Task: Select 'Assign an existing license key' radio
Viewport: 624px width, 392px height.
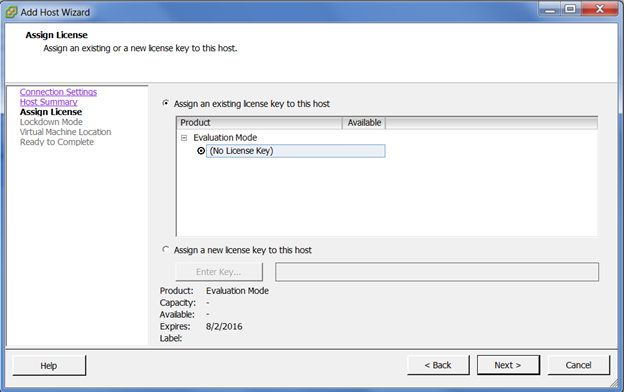Action: [166, 103]
